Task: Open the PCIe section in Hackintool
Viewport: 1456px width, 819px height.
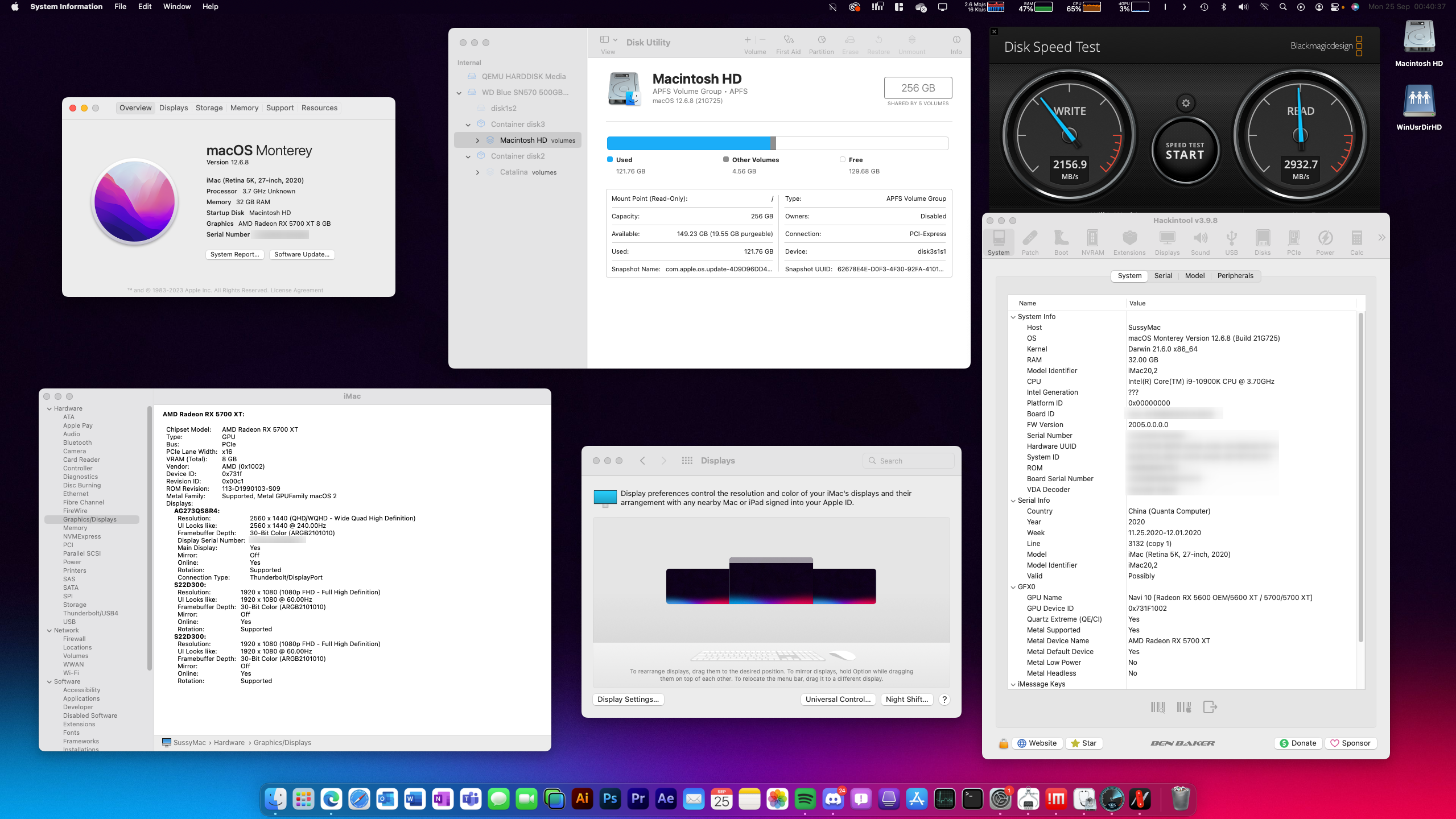Action: point(1293,241)
